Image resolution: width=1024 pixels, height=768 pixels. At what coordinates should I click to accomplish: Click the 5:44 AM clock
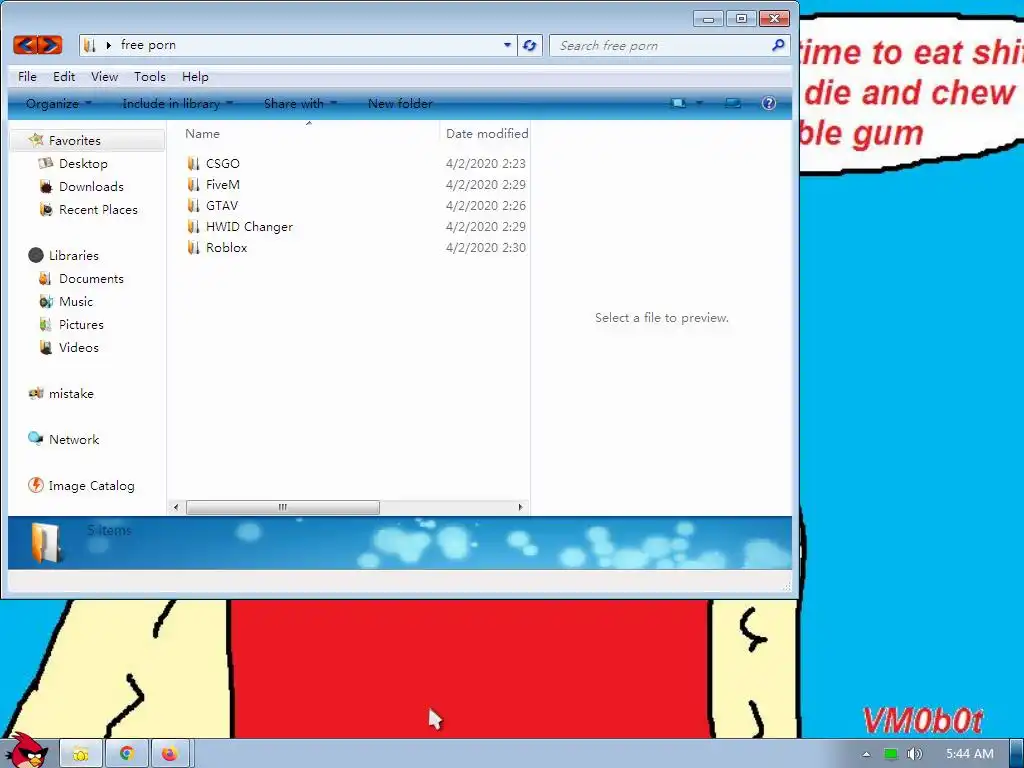coord(970,754)
